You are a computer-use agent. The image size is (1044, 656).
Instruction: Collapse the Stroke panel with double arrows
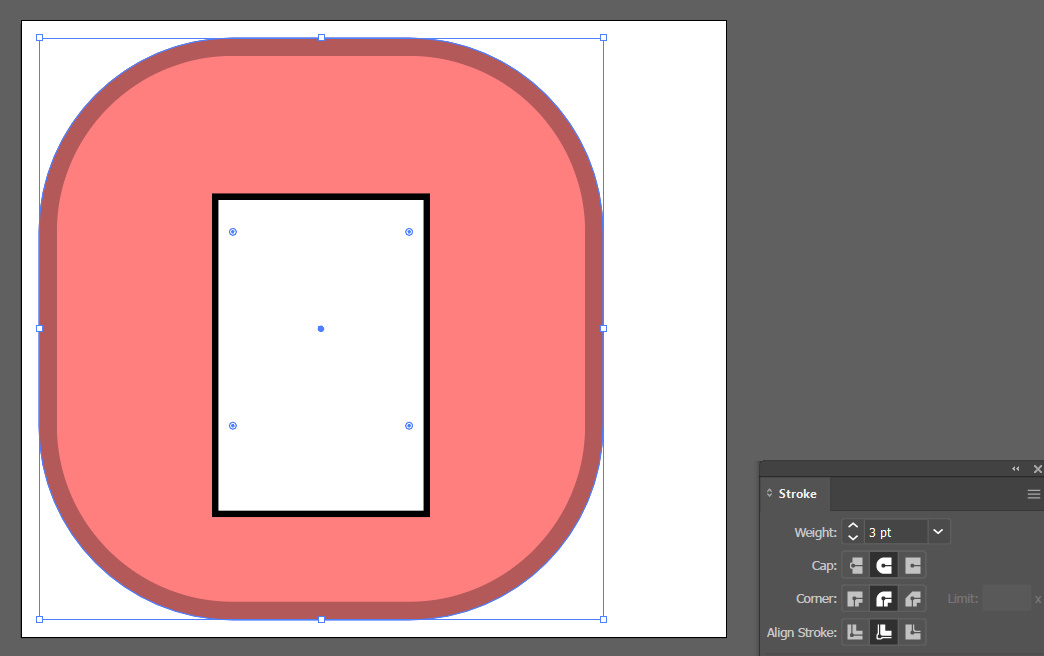(x=1015, y=469)
